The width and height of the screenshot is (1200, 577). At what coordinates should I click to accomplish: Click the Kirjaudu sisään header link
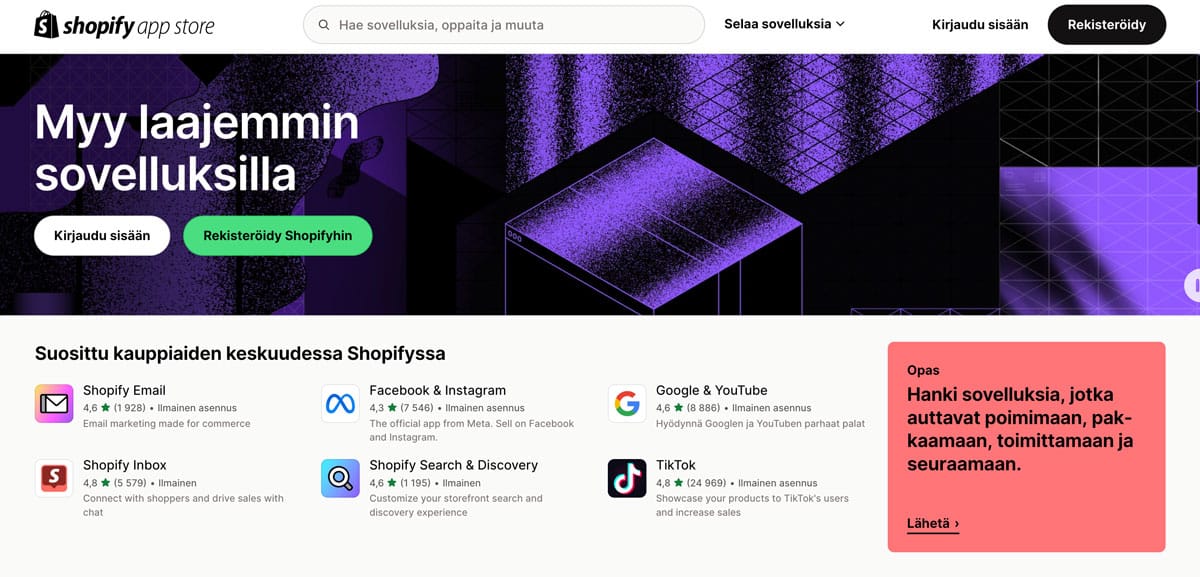[x=980, y=25]
